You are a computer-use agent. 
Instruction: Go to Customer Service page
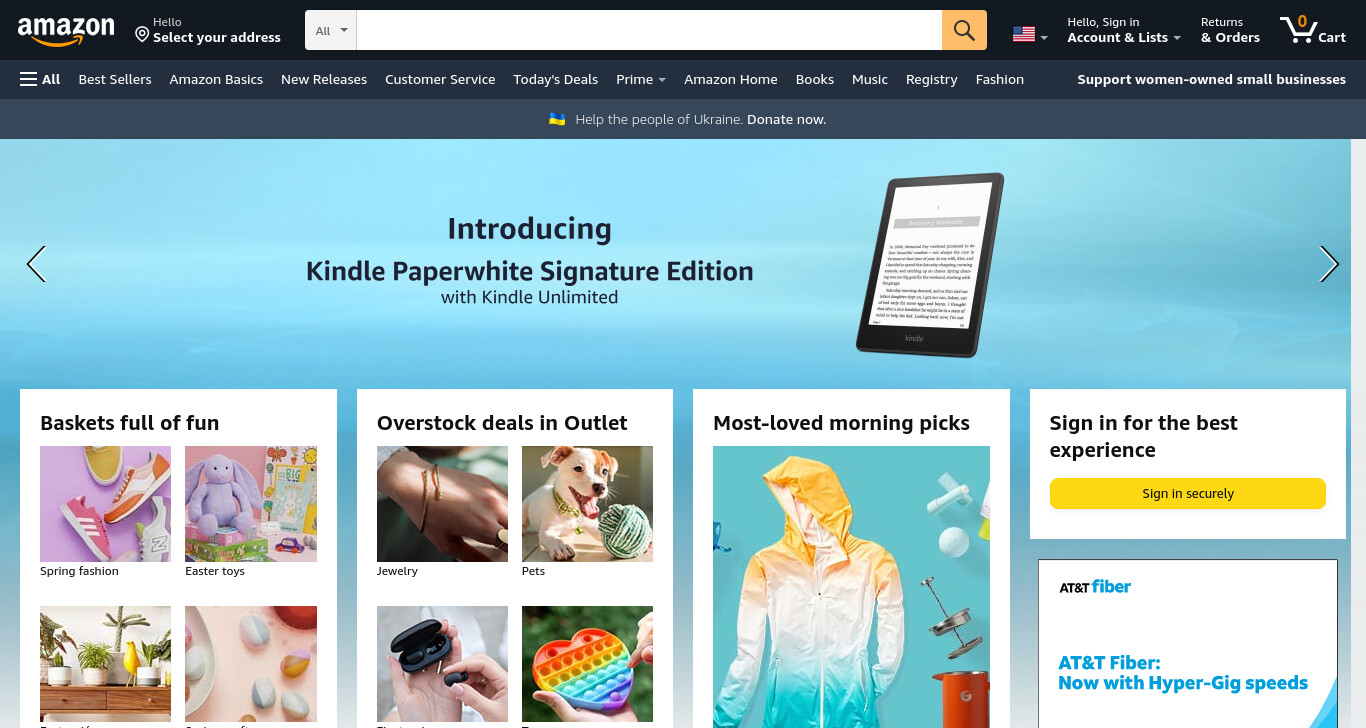pos(440,79)
